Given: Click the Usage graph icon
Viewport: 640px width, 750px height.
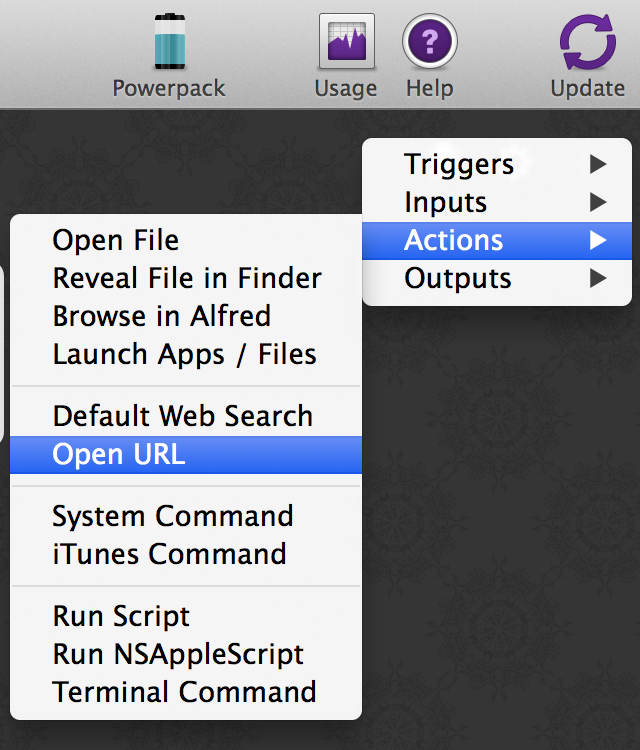Looking at the screenshot, I should pyautogui.click(x=346, y=42).
